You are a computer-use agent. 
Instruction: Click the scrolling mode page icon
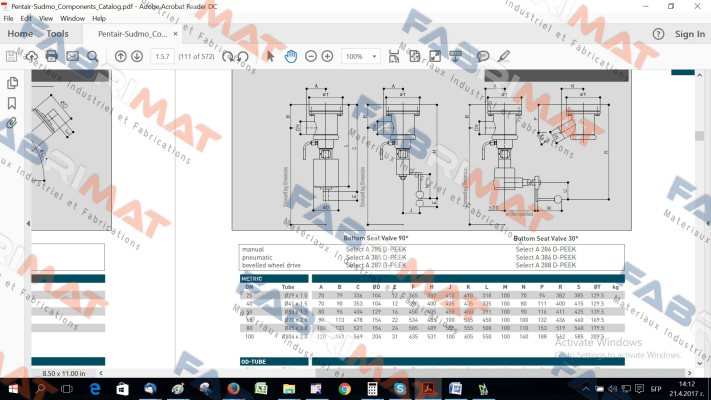pyautogui.click(x=394, y=56)
